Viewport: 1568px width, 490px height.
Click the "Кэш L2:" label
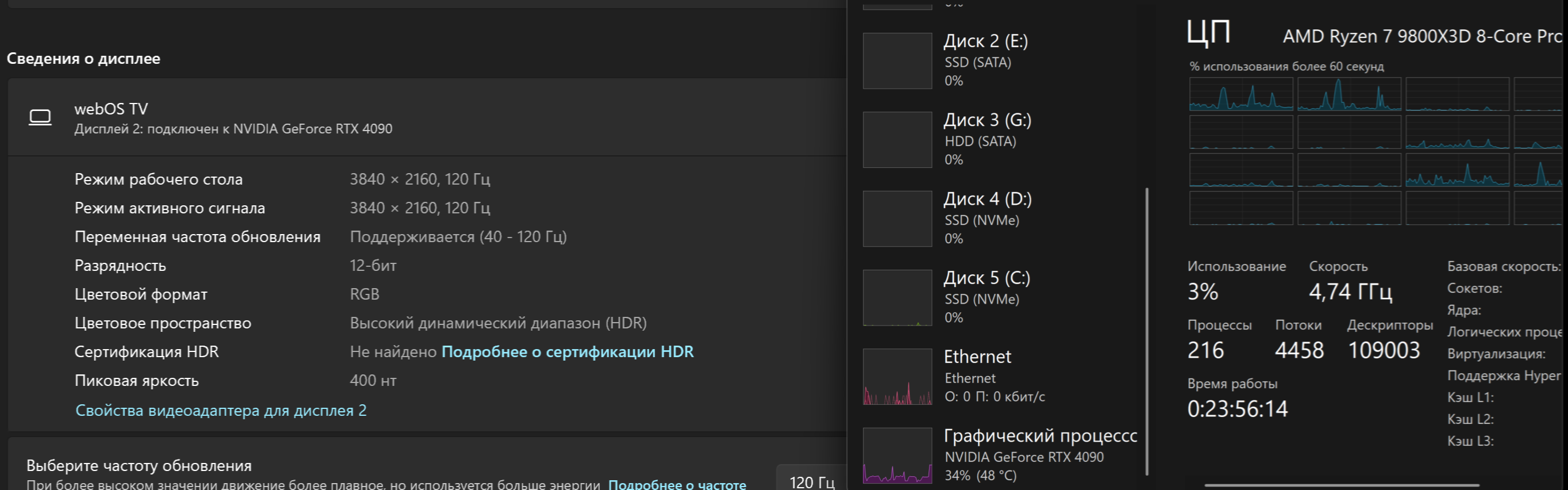[x=1470, y=419]
